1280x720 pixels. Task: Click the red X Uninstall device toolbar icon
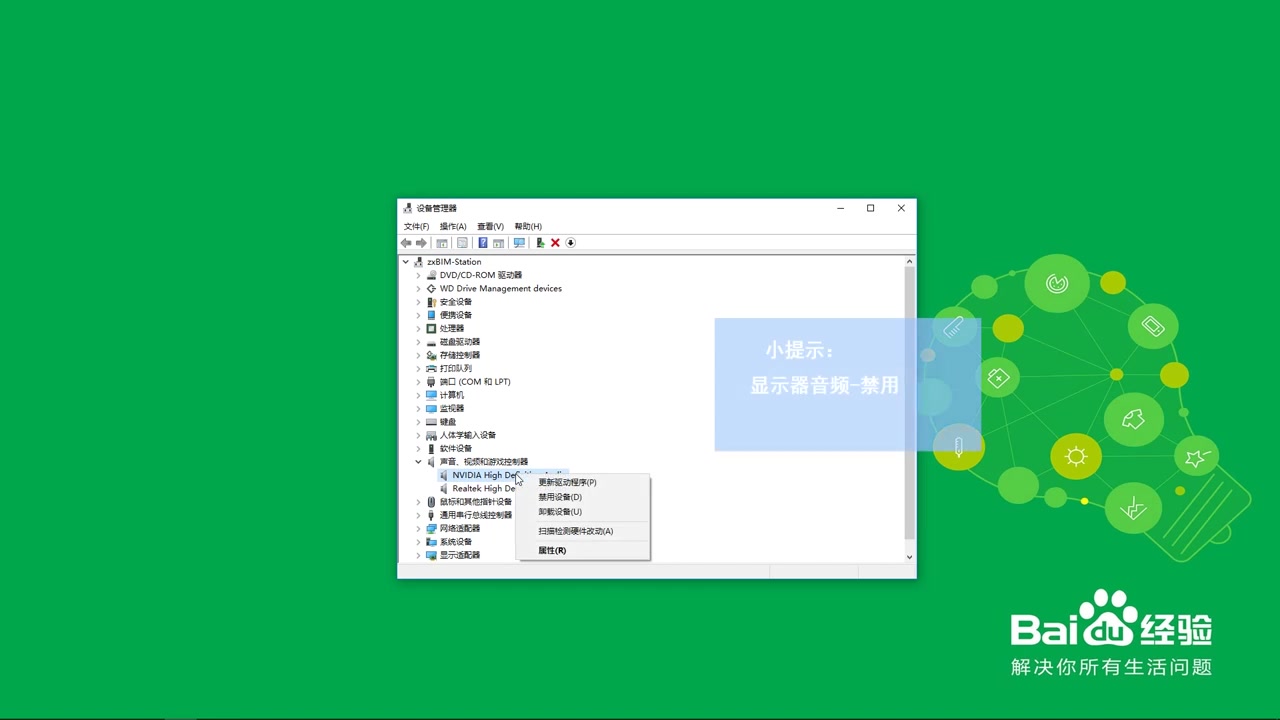[555, 243]
